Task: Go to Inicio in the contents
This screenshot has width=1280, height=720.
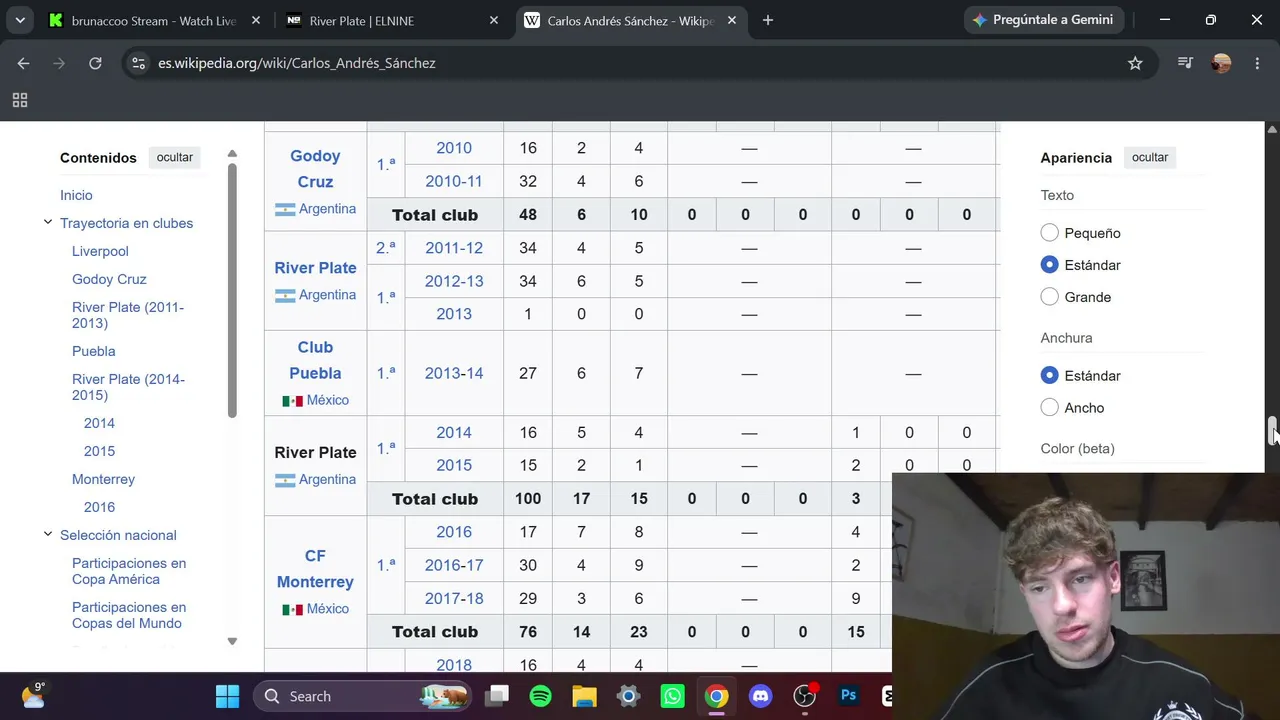Action: click(76, 195)
